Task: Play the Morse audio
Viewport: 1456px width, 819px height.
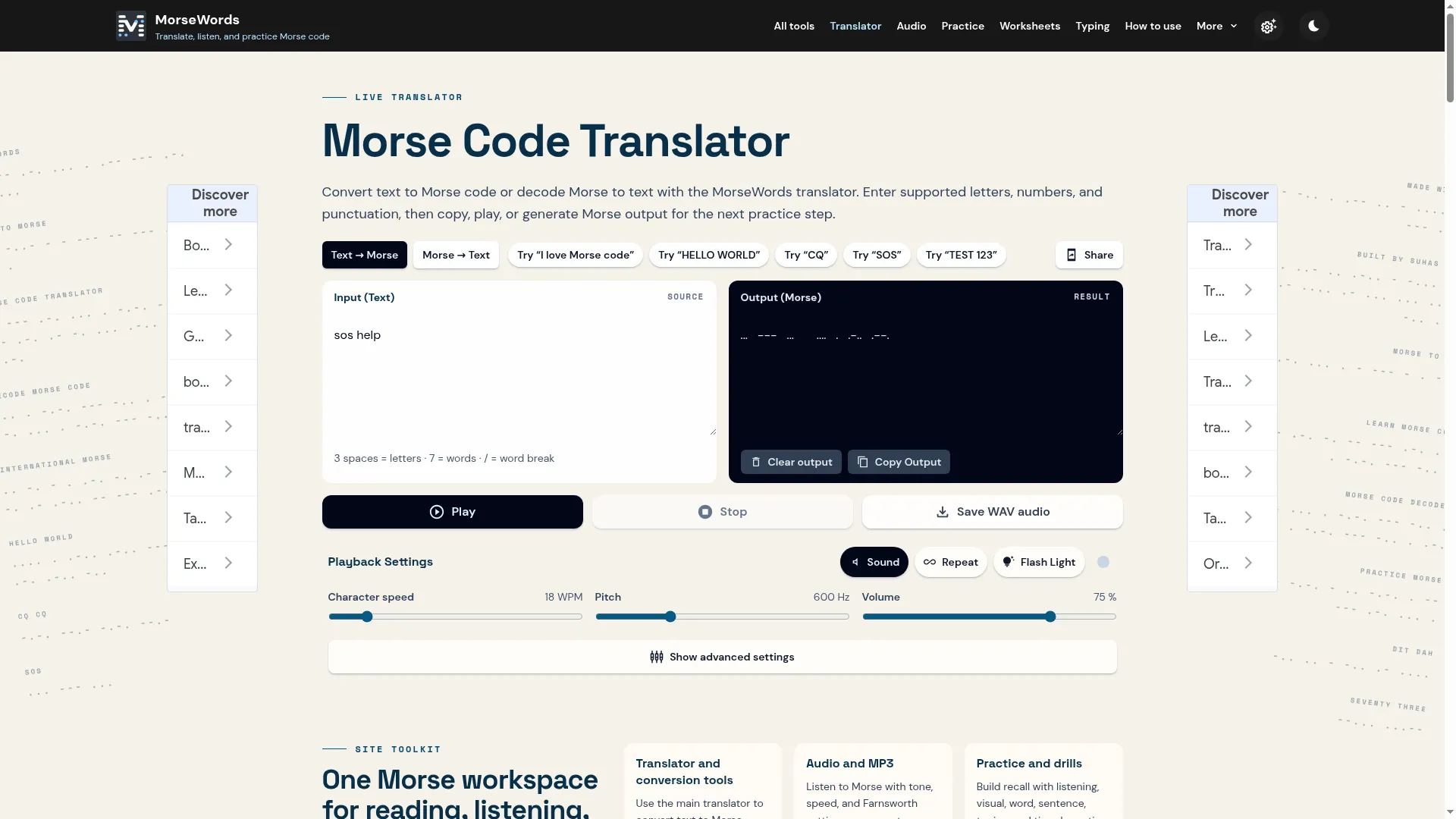Action: [453, 512]
